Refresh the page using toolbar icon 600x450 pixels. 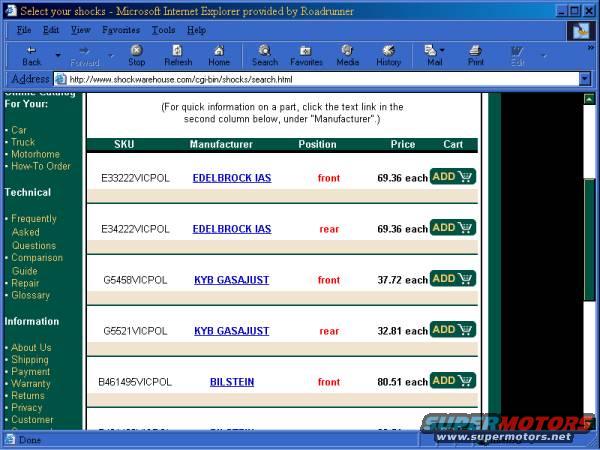pyautogui.click(x=178, y=54)
